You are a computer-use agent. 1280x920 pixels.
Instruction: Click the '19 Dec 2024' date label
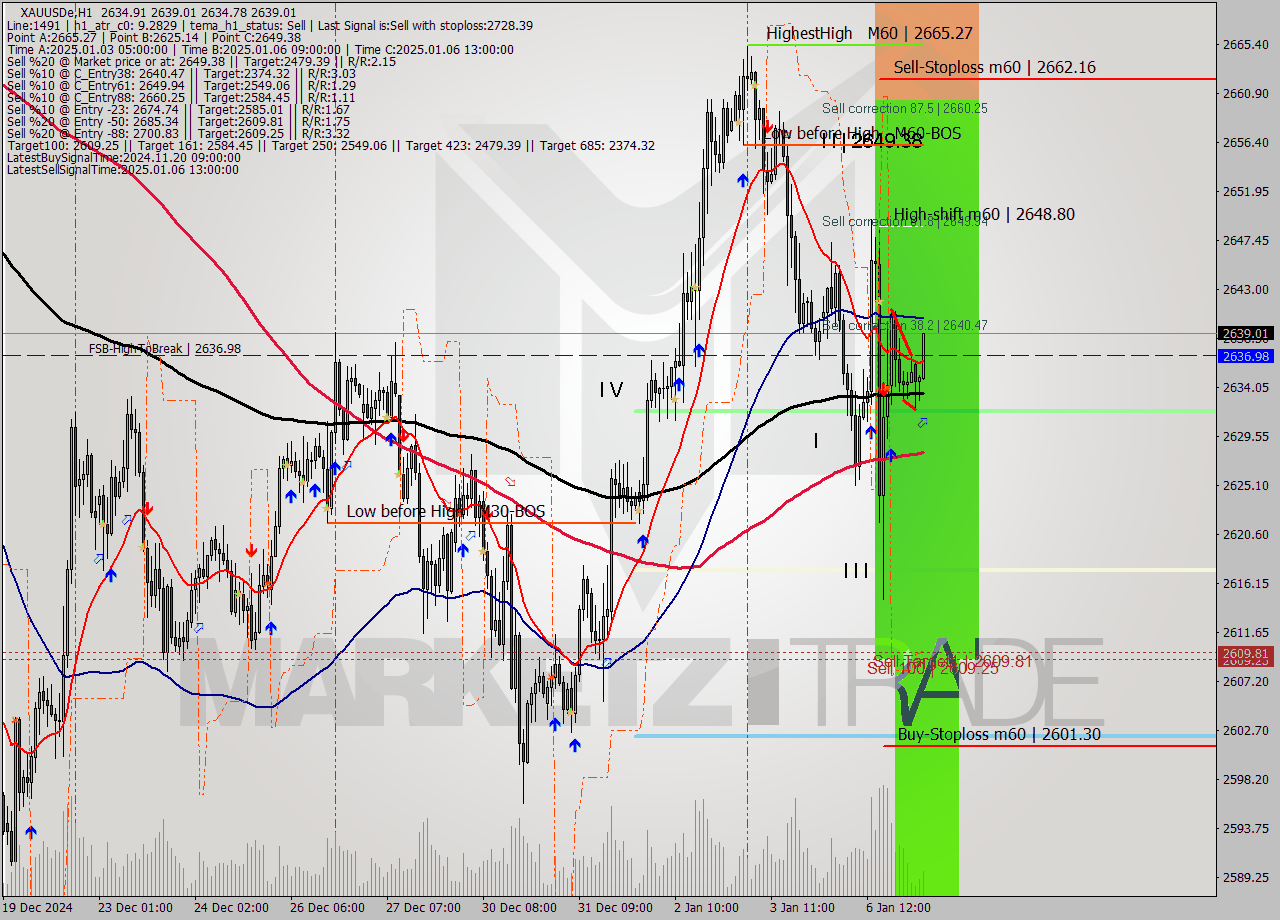[38, 907]
